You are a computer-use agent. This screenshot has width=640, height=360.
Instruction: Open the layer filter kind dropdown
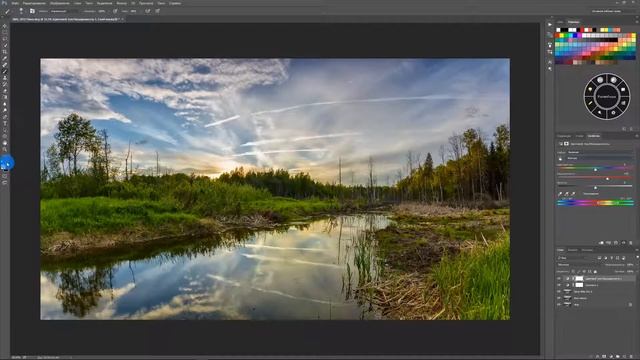click(576, 258)
